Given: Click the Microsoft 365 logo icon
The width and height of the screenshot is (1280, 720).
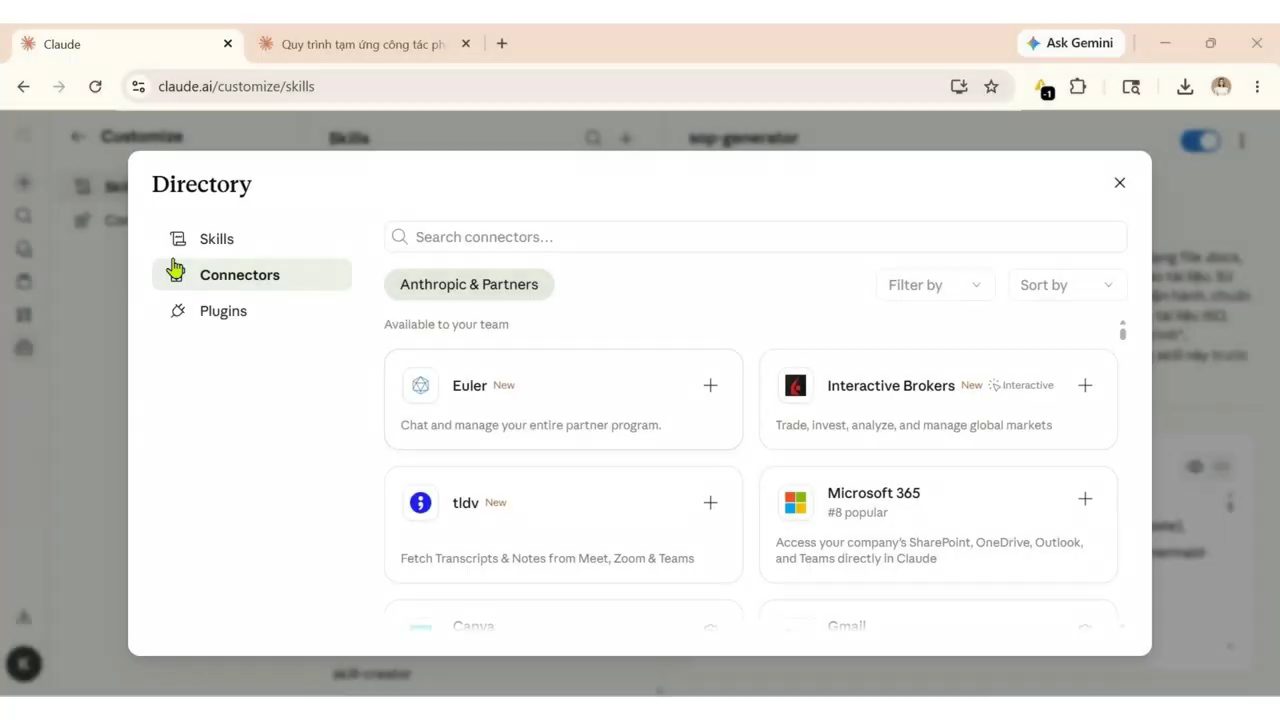Looking at the screenshot, I should coord(795,502).
